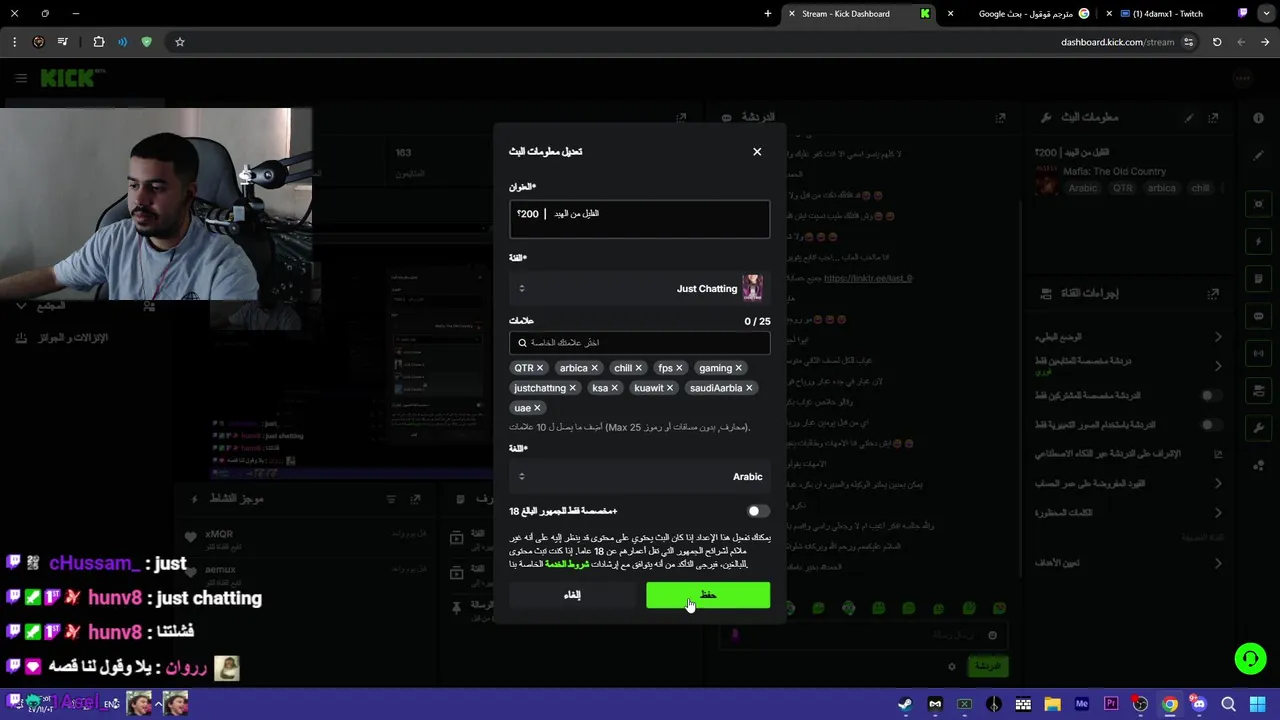Image resolution: width=1280 pixels, height=720 pixels.
Task: Click the Just Chatting category thumbnail
Action: point(752,288)
